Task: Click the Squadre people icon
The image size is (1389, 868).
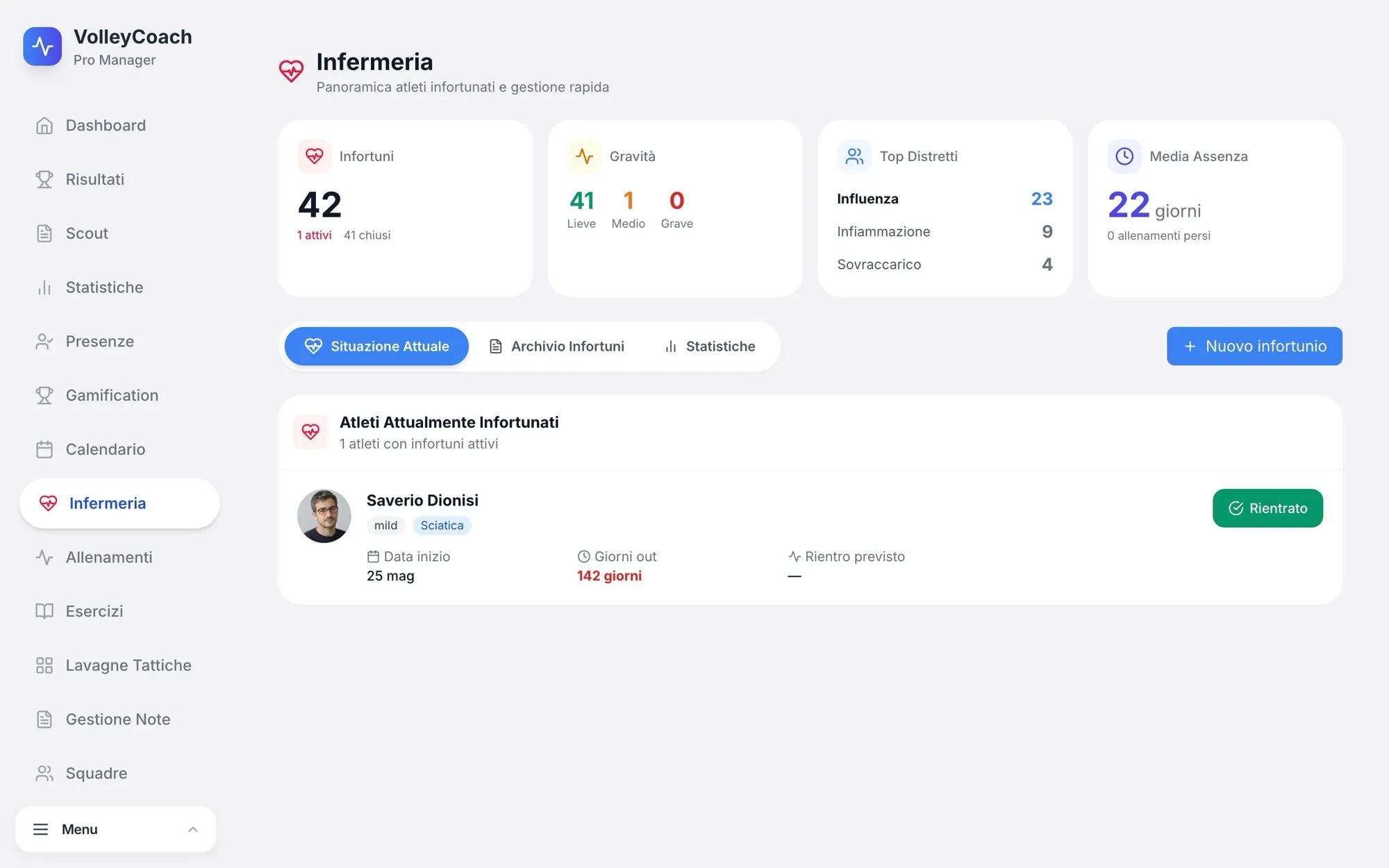Action: (44, 774)
